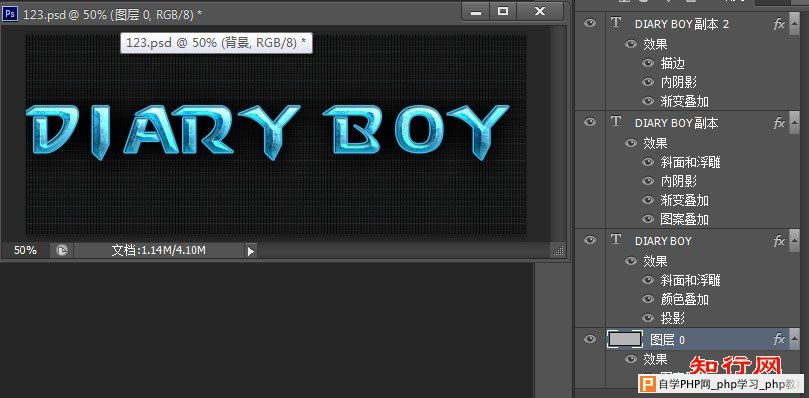Open the 颜色叠加 effect row

(x=685, y=299)
